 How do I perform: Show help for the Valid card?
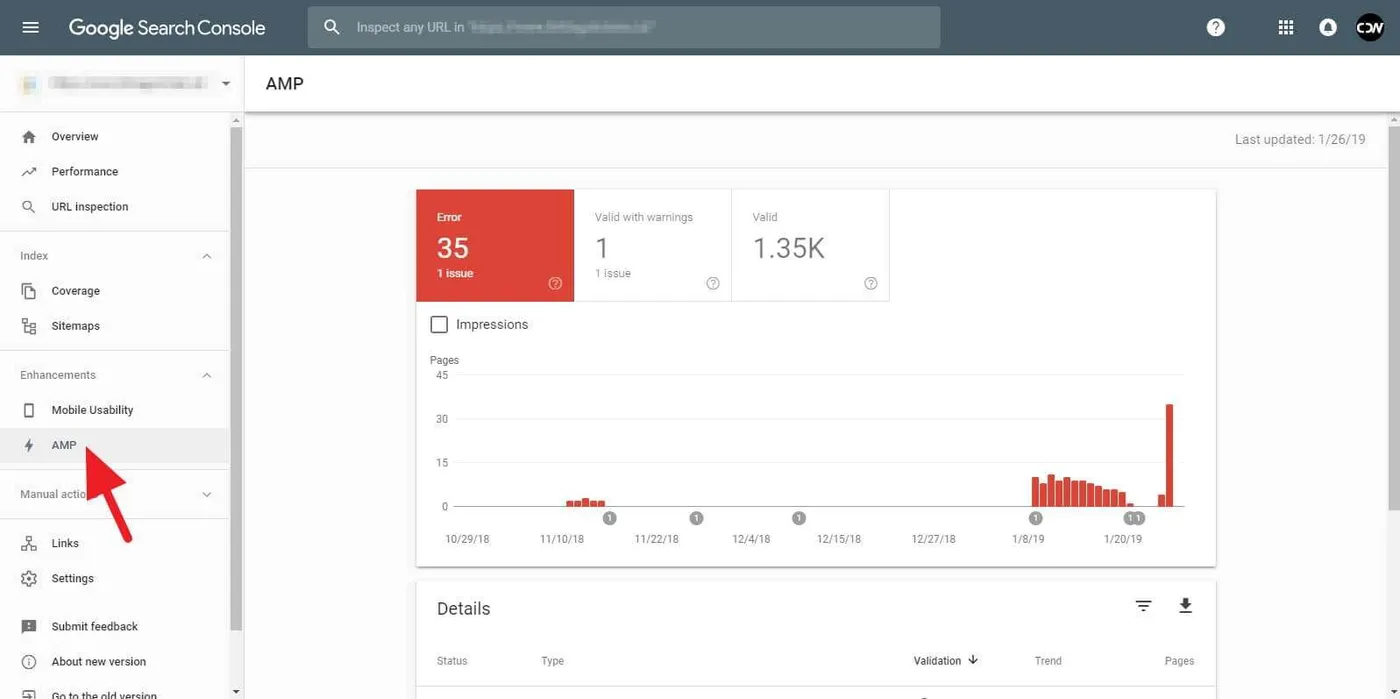point(871,283)
